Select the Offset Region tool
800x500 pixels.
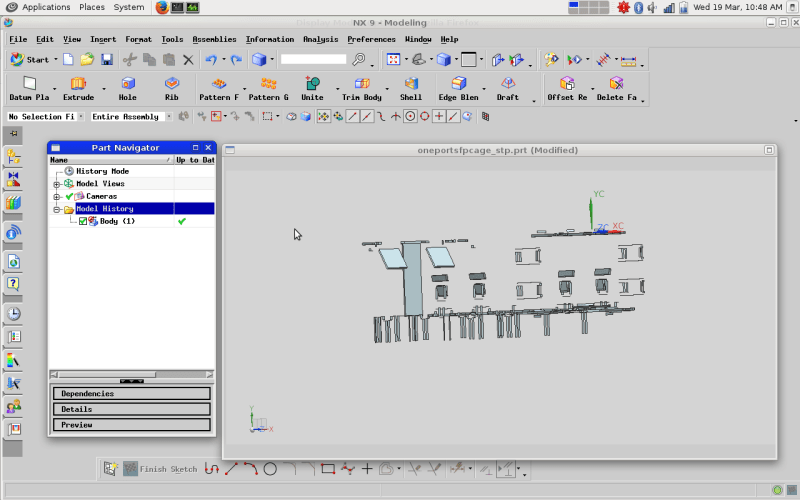567,88
